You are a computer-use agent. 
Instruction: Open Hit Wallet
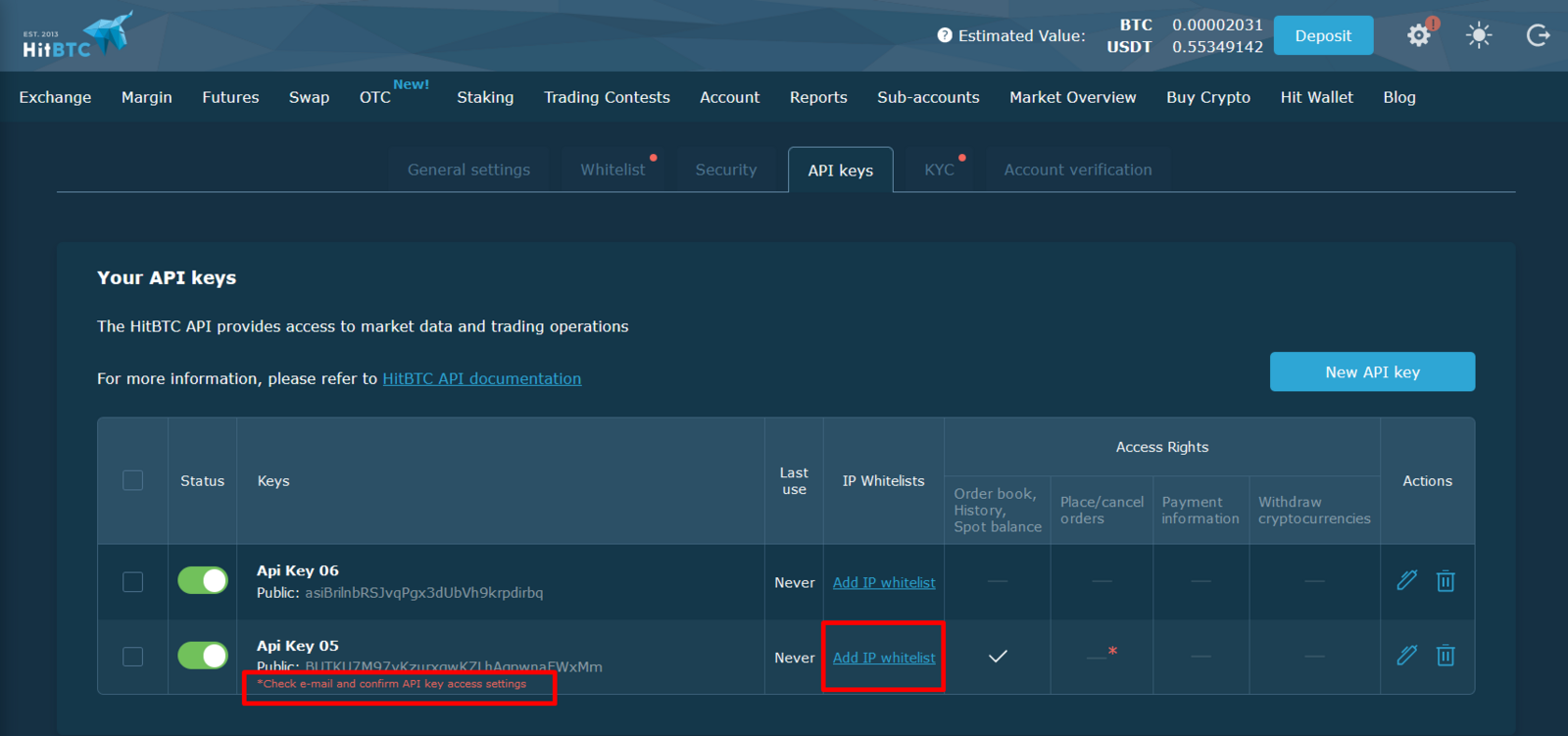click(1316, 97)
